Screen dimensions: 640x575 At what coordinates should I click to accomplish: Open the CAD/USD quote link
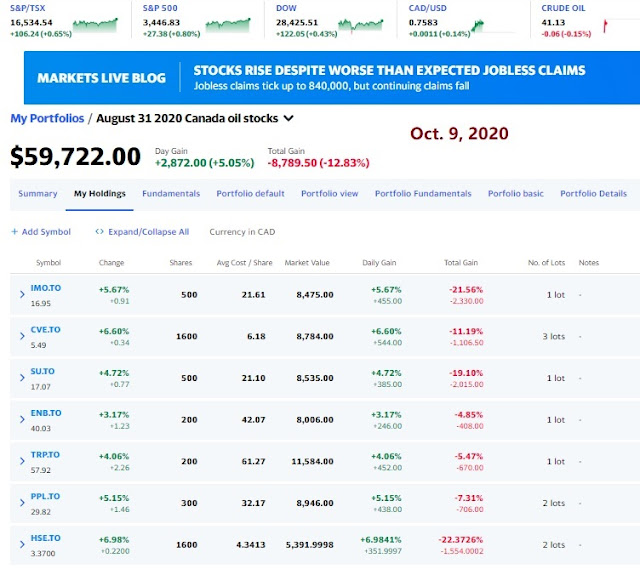point(427,8)
